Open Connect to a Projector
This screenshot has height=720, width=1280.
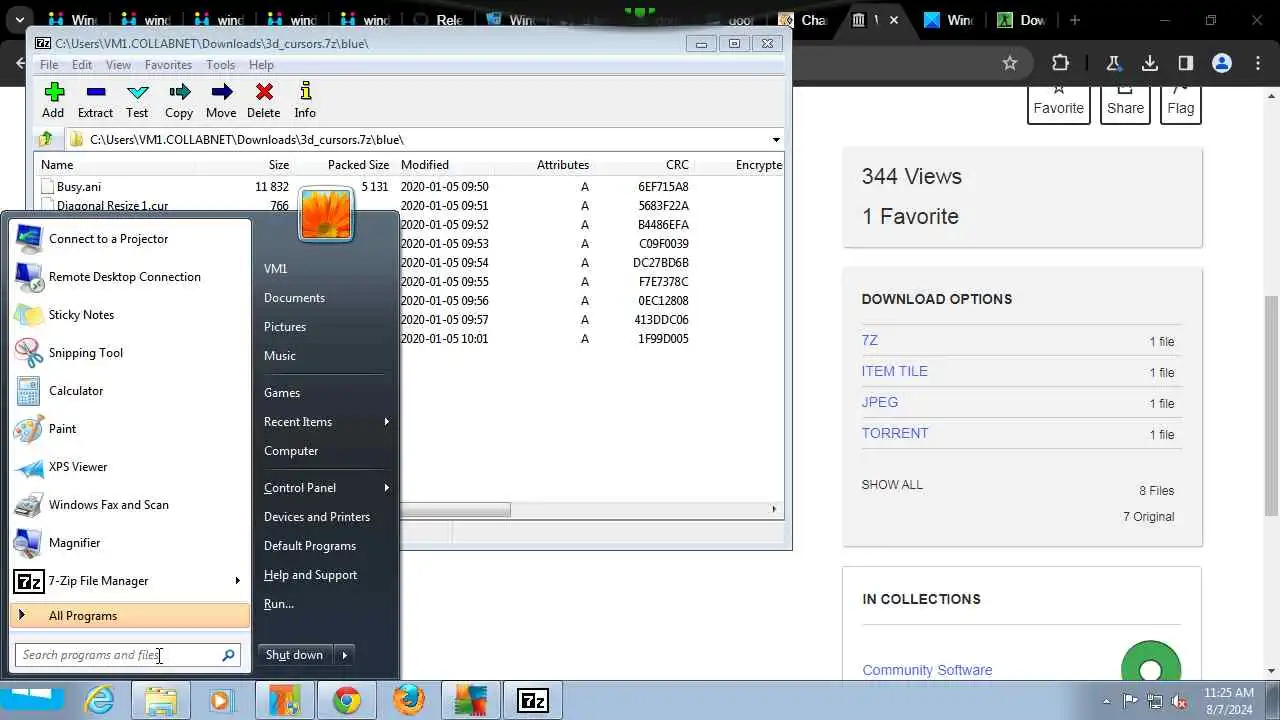coord(130,239)
